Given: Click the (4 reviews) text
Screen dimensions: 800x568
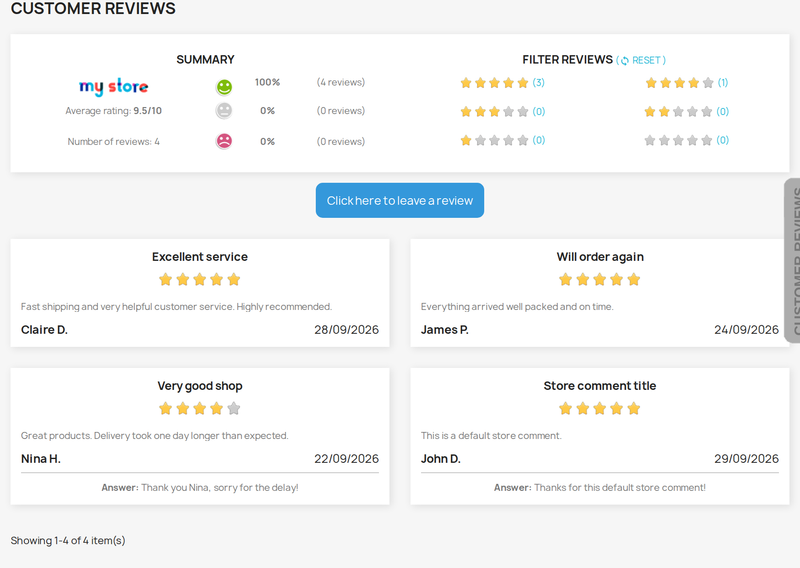Looking at the screenshot, I should [341, 82].
